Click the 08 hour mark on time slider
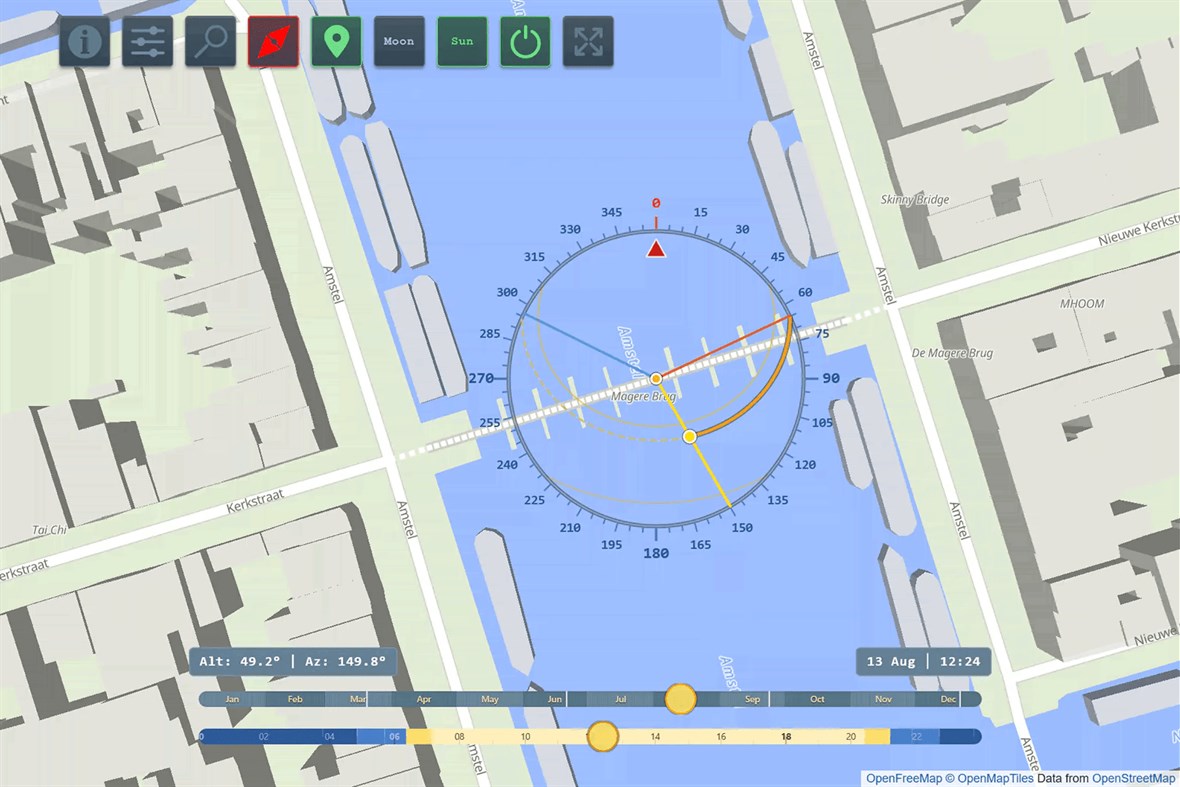 coord(459,737)
